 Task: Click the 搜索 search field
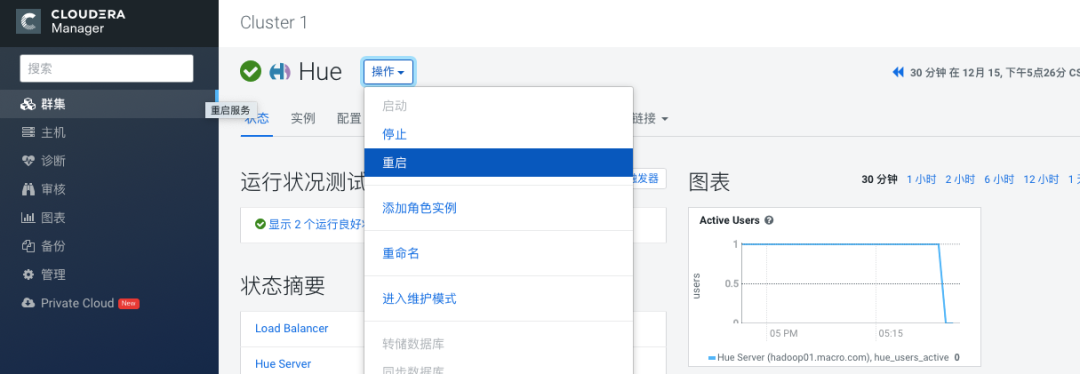click(x=107, y=69)
